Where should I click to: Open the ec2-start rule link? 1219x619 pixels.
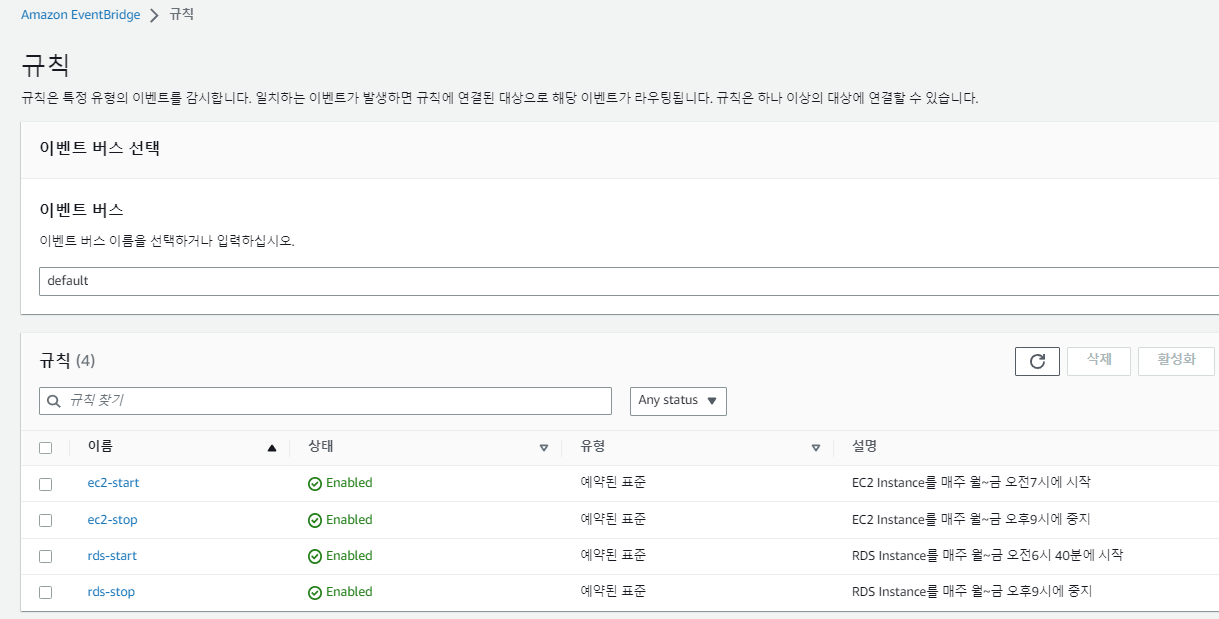coord(113,483)
